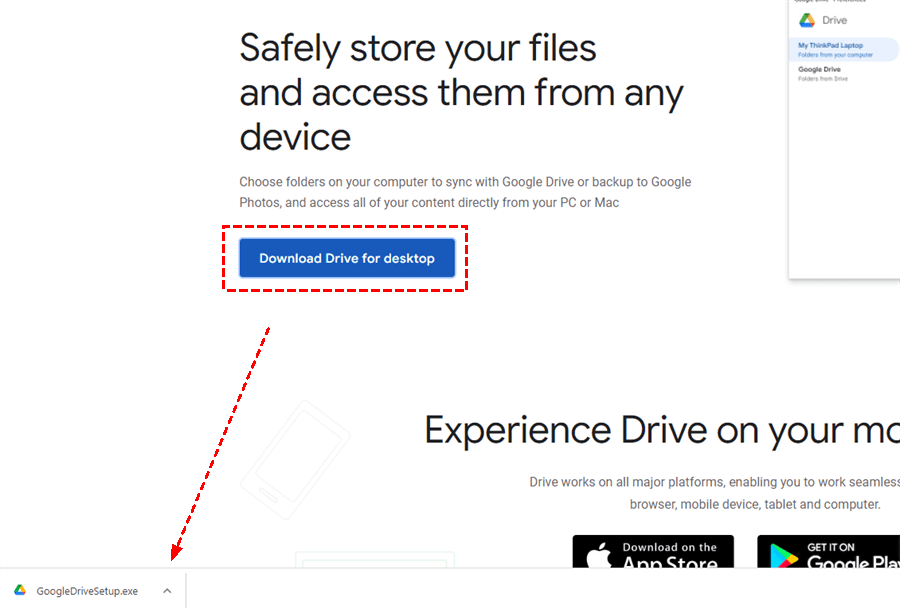Screen dimensions: 900x613
Task: Click the Choose folders on your computer paragraph
Action: point(465,192)
